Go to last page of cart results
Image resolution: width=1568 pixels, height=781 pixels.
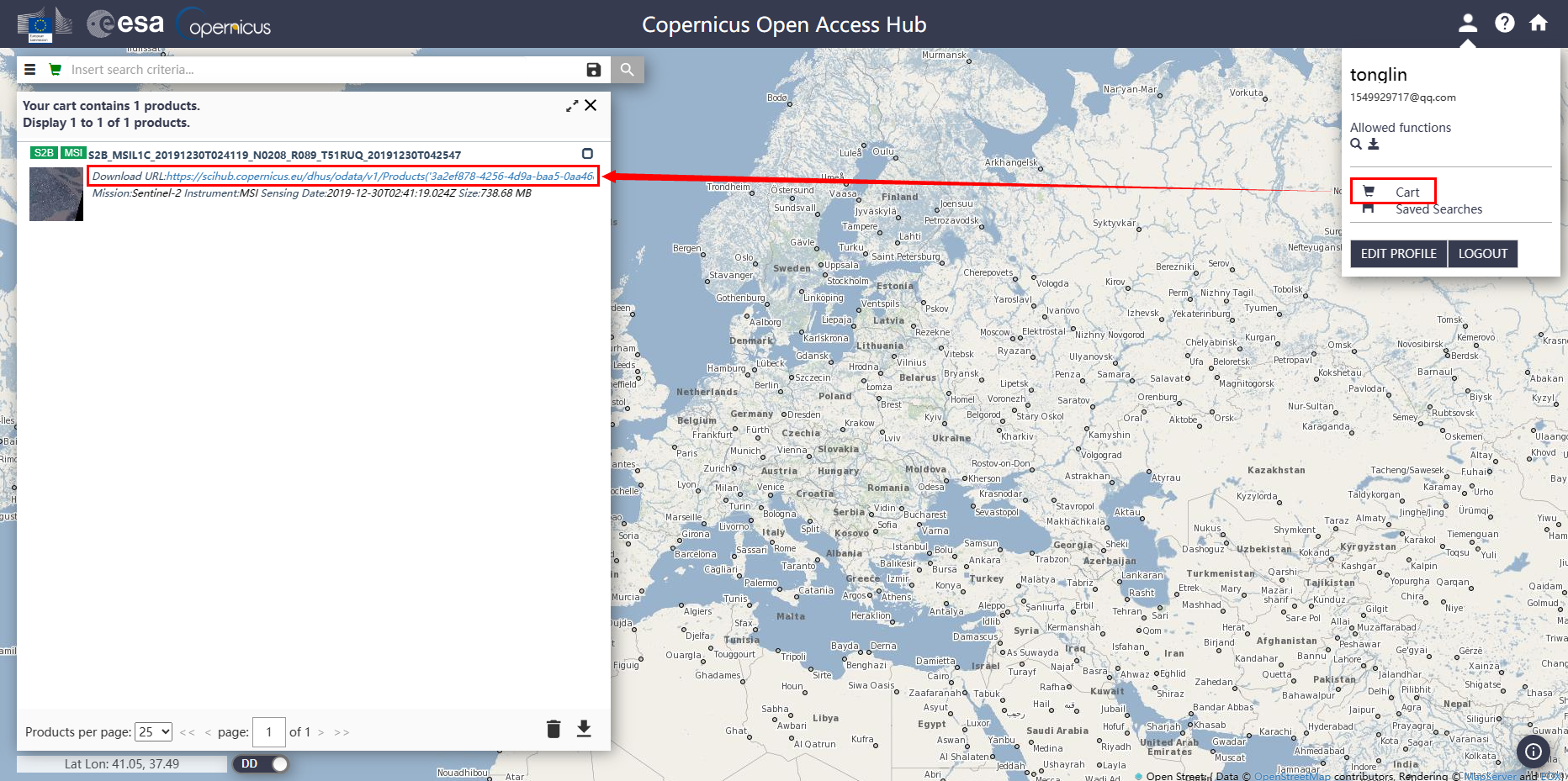(342, 733)
